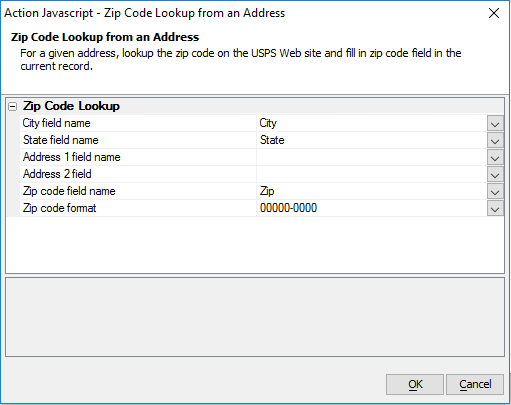Click the OK button
The width and height of the screenshot is (511, 405).
tap(415, 384)
